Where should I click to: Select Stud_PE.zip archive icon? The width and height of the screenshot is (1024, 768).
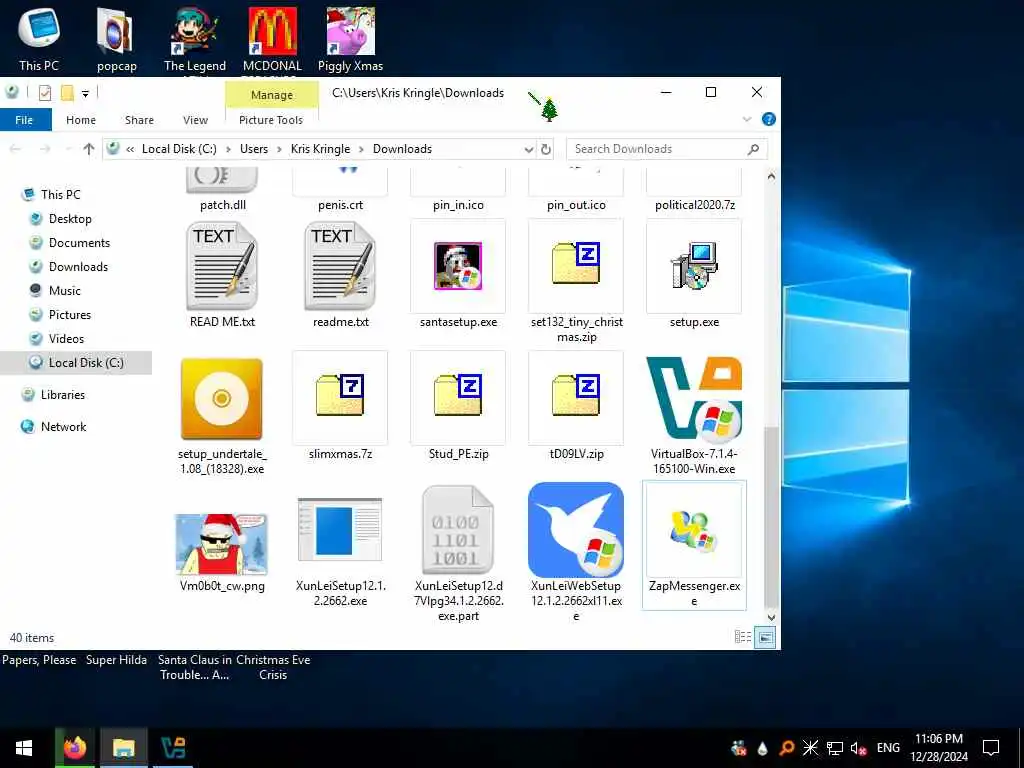tap(458, 395)
